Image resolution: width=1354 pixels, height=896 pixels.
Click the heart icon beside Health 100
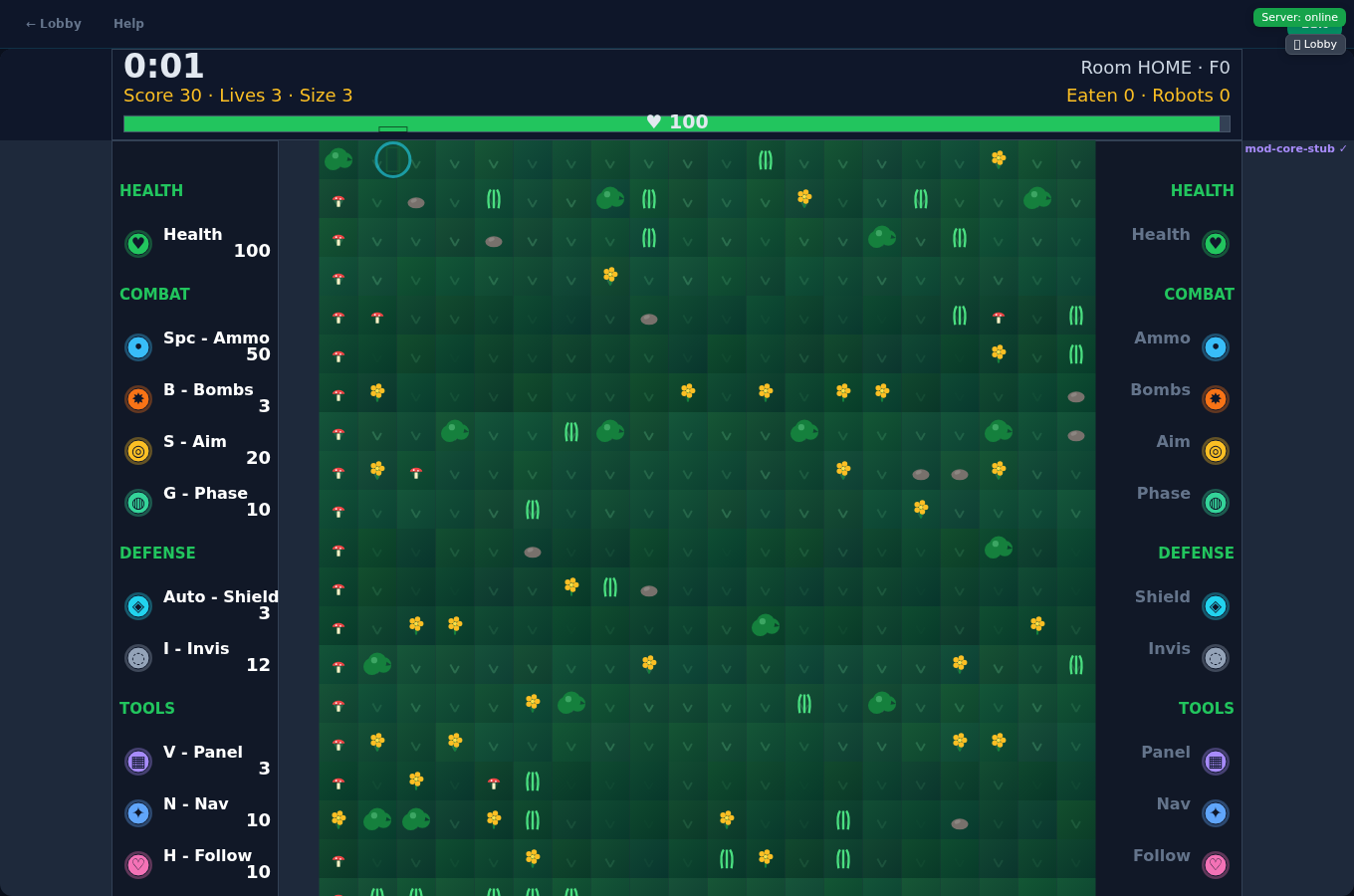[x=138, y=244]
